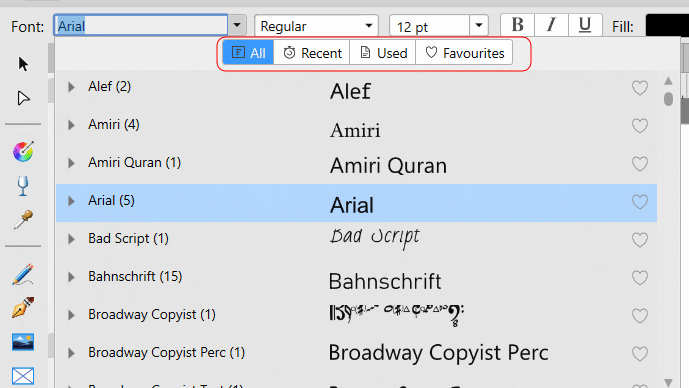This screenshot has width=689, height=388.
Task: Click the 12 pt font size field
Action: 429,25
